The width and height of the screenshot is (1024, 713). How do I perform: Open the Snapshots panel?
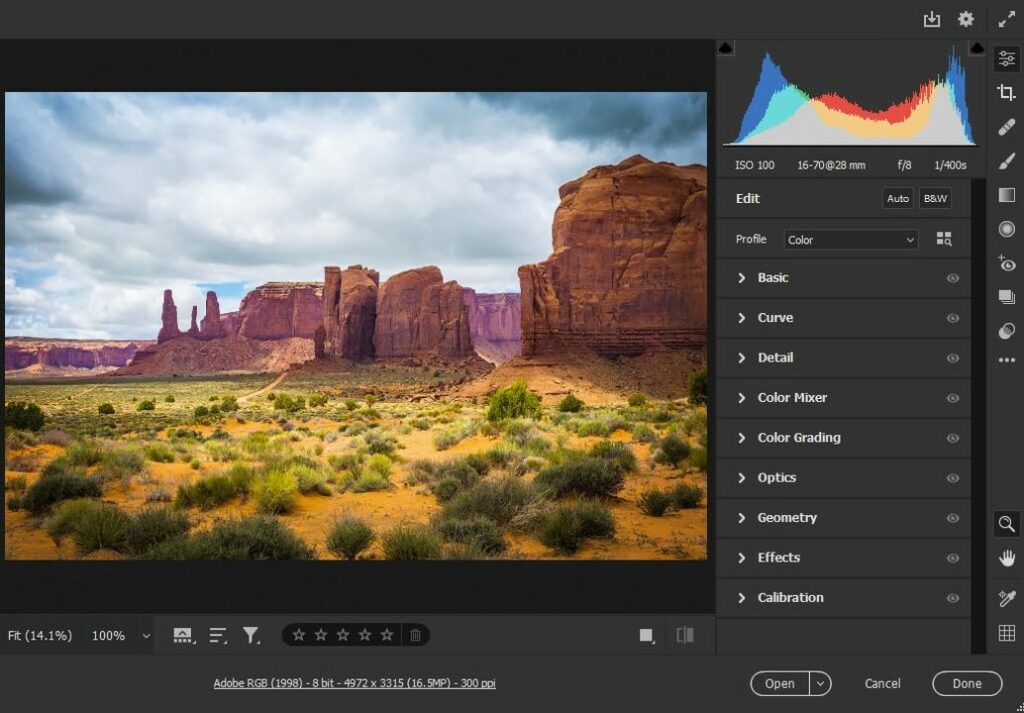1007,297
